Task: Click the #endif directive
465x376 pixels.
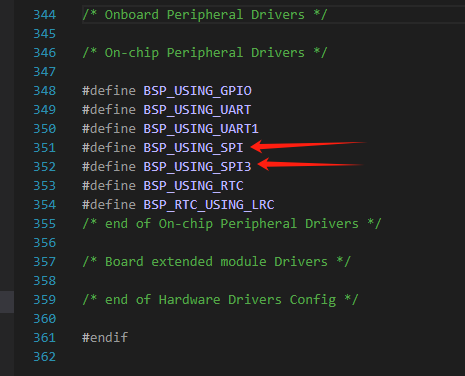Action: click(x=105, y=338)
